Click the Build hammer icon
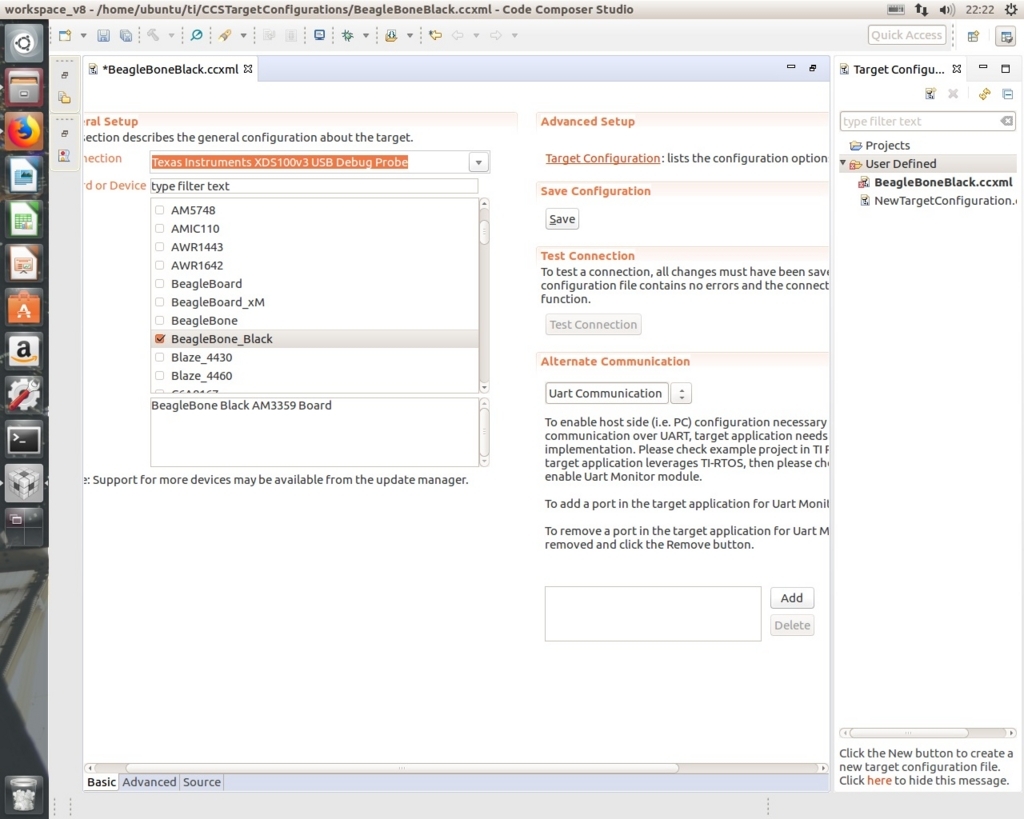Image resolution: width=1024 pixels, height=819 pixels. pos(153,35)
